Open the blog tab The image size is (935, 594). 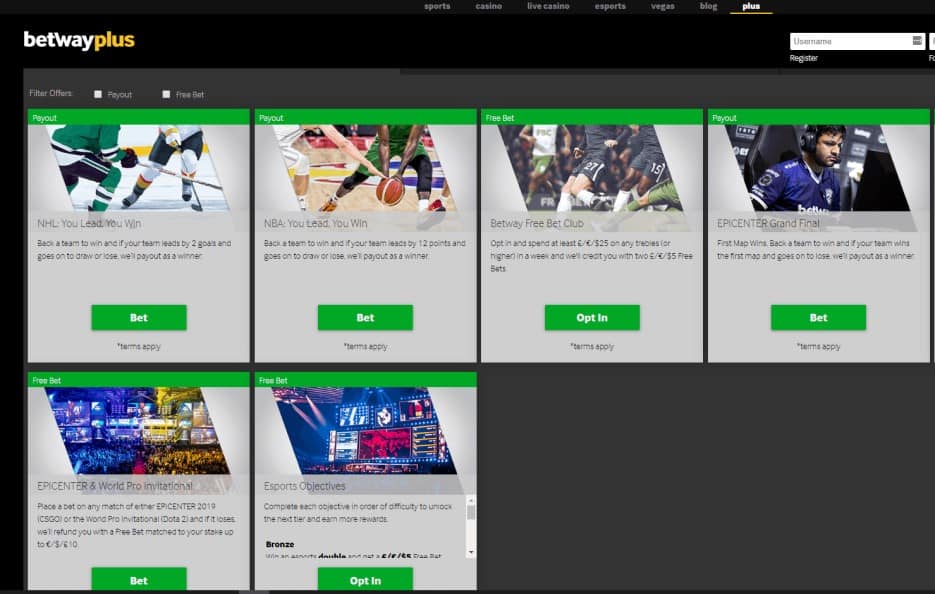708,6
